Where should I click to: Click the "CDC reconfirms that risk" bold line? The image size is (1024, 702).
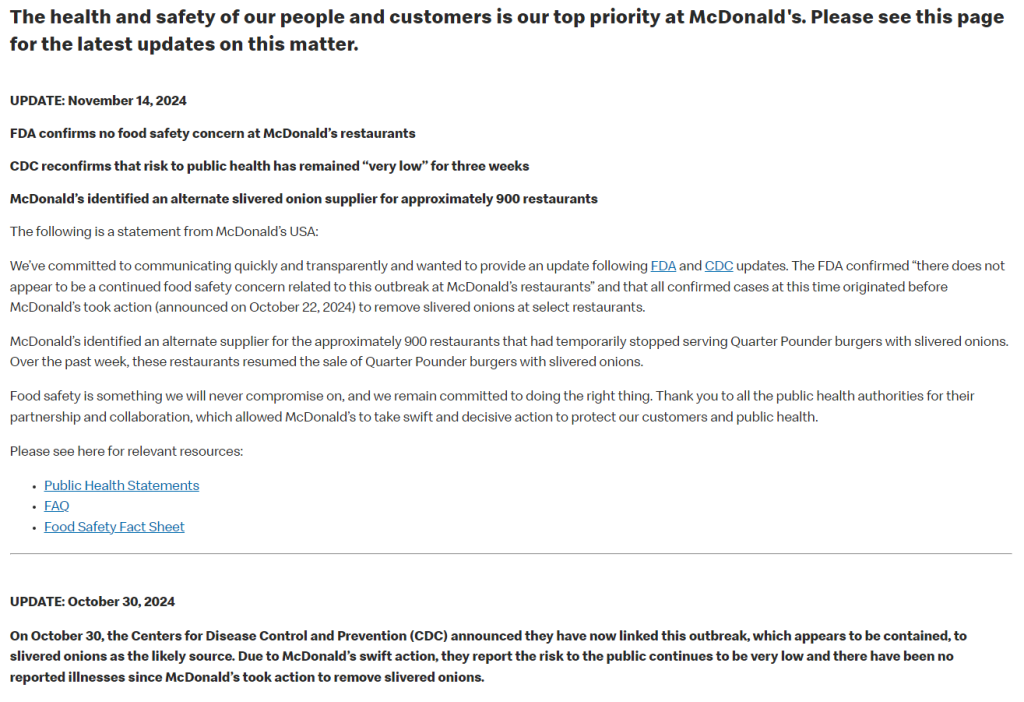coord(269,166)
